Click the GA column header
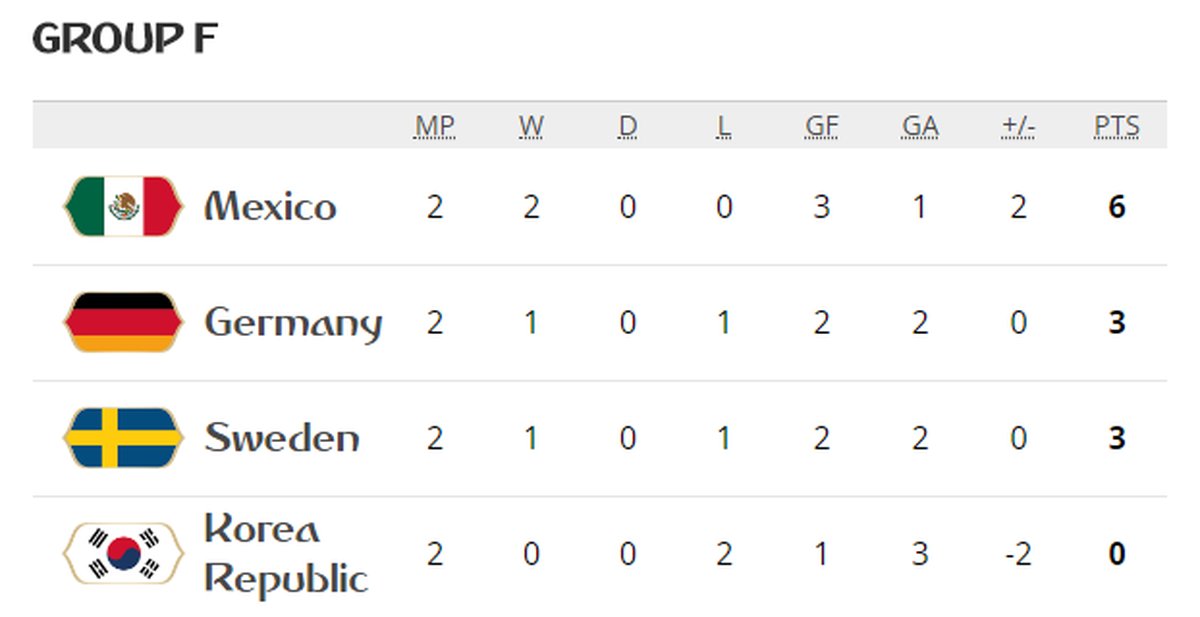 tap(919, 127)
